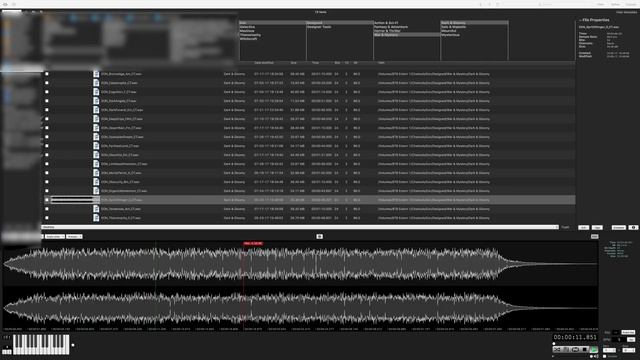This screenshot has width=640, height=360.
Task: Tick the checkbox for SON_MentalTerror_A_ET.wav
Action: click(x=47, y=173)
